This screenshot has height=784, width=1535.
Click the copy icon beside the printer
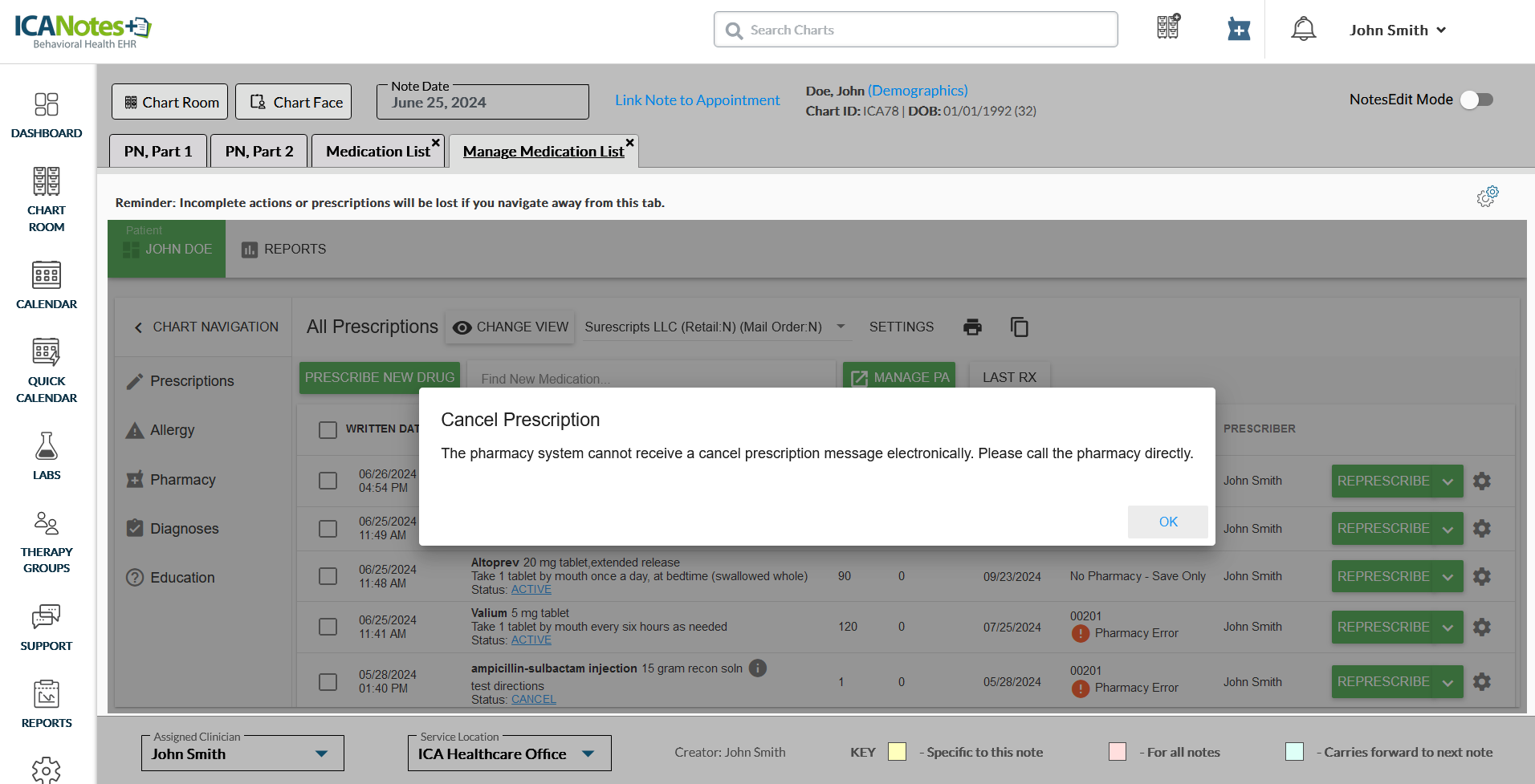pyautogui.click(x=1019, y=327)
